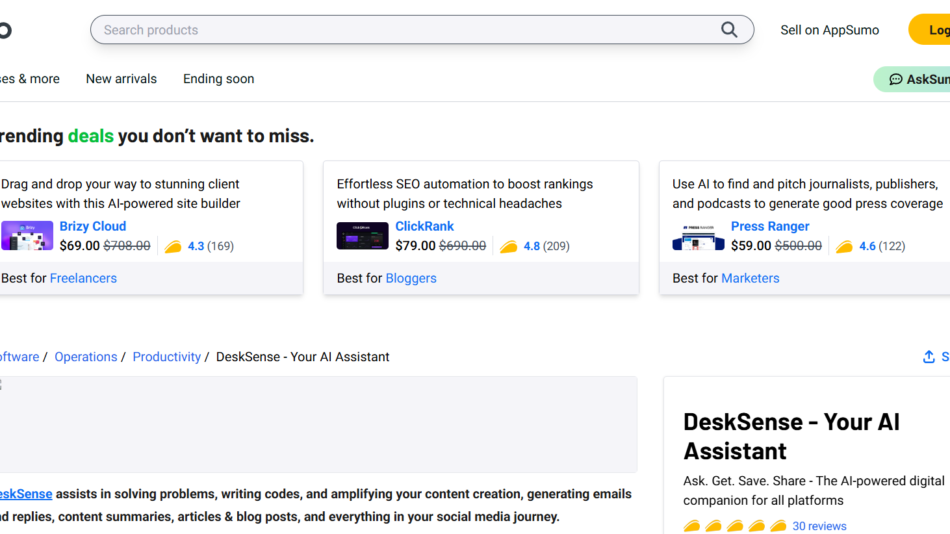Click the share upload icon
The image size is (950, 534).
click(929, 357)
